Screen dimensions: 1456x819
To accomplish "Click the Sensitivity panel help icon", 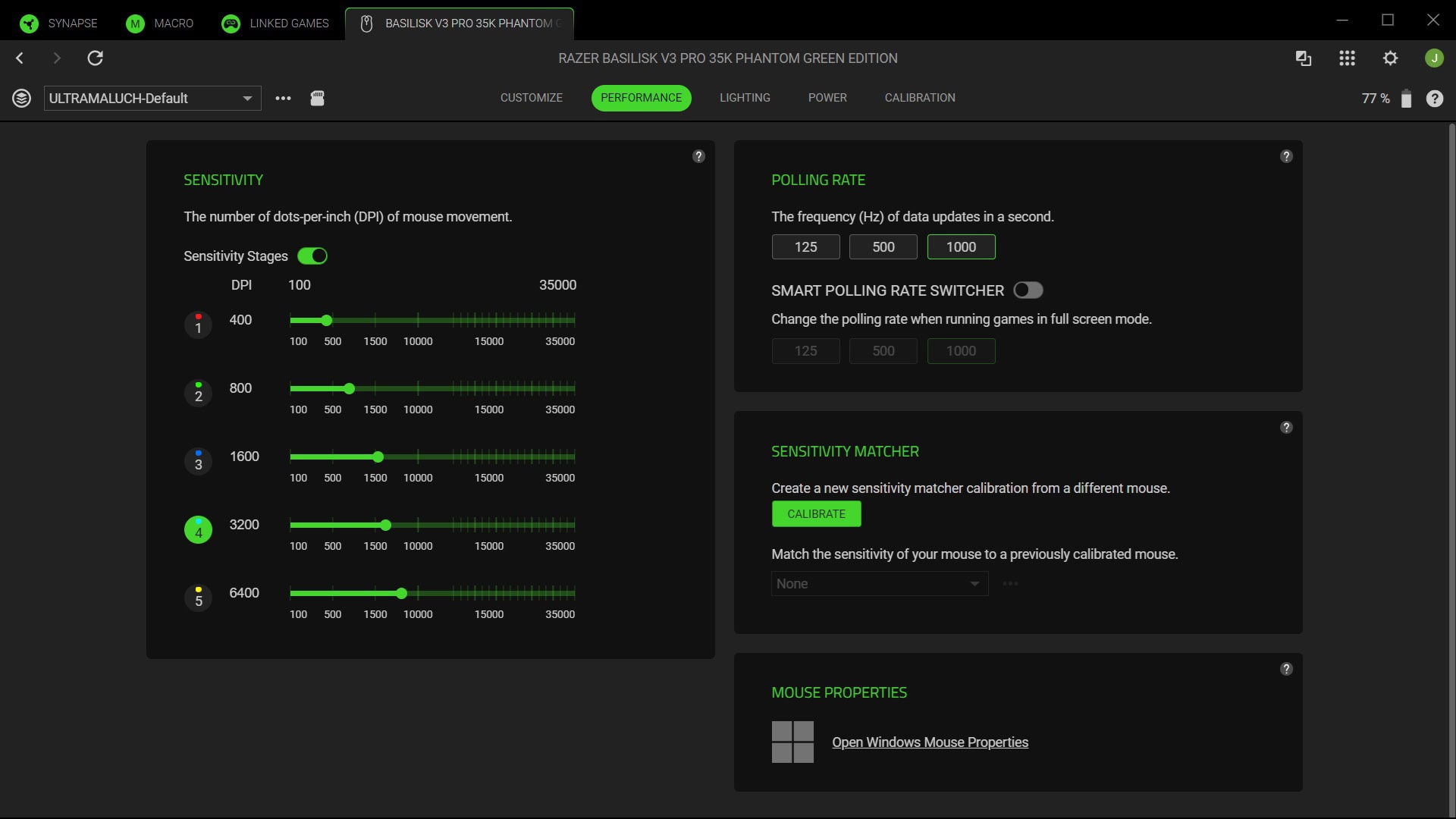I will (698, 155).
